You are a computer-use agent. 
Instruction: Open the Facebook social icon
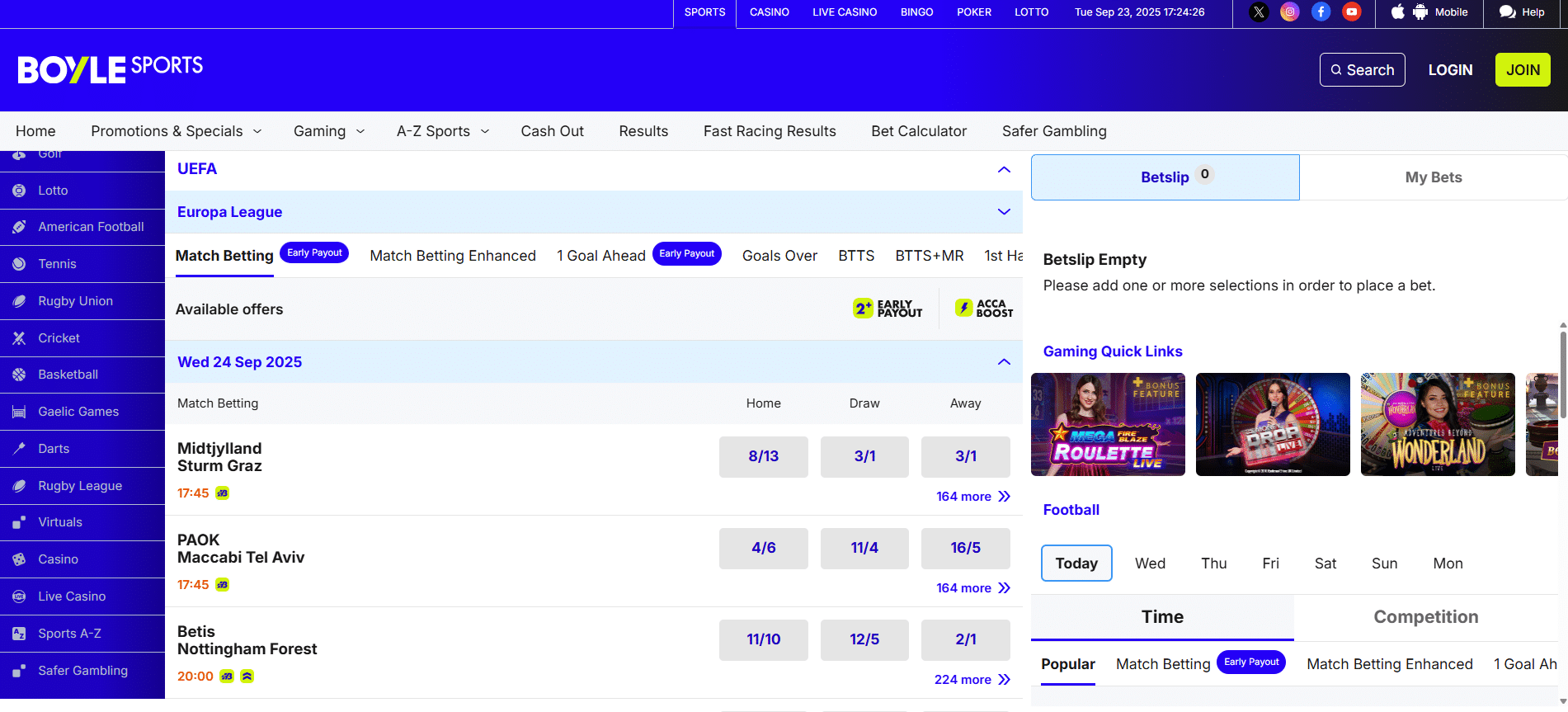pos(1321,12)
